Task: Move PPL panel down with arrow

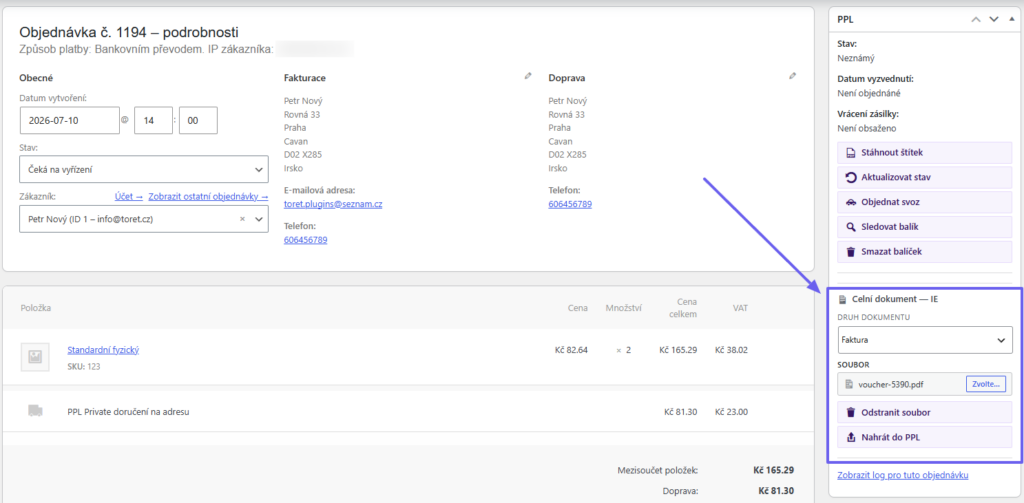Action: (x=994, y=20)
